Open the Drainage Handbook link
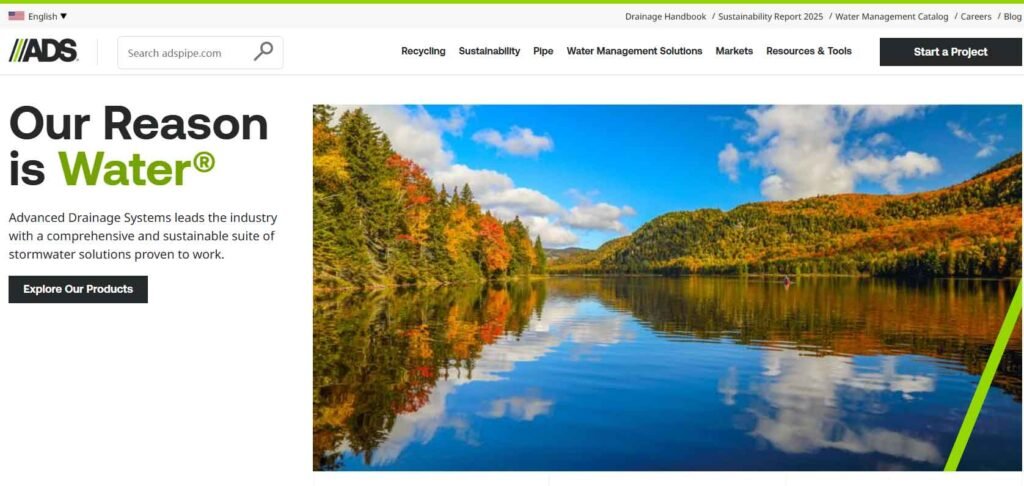Image resolution: width=1024 pixels, height=486 pixels. [665, 17]
